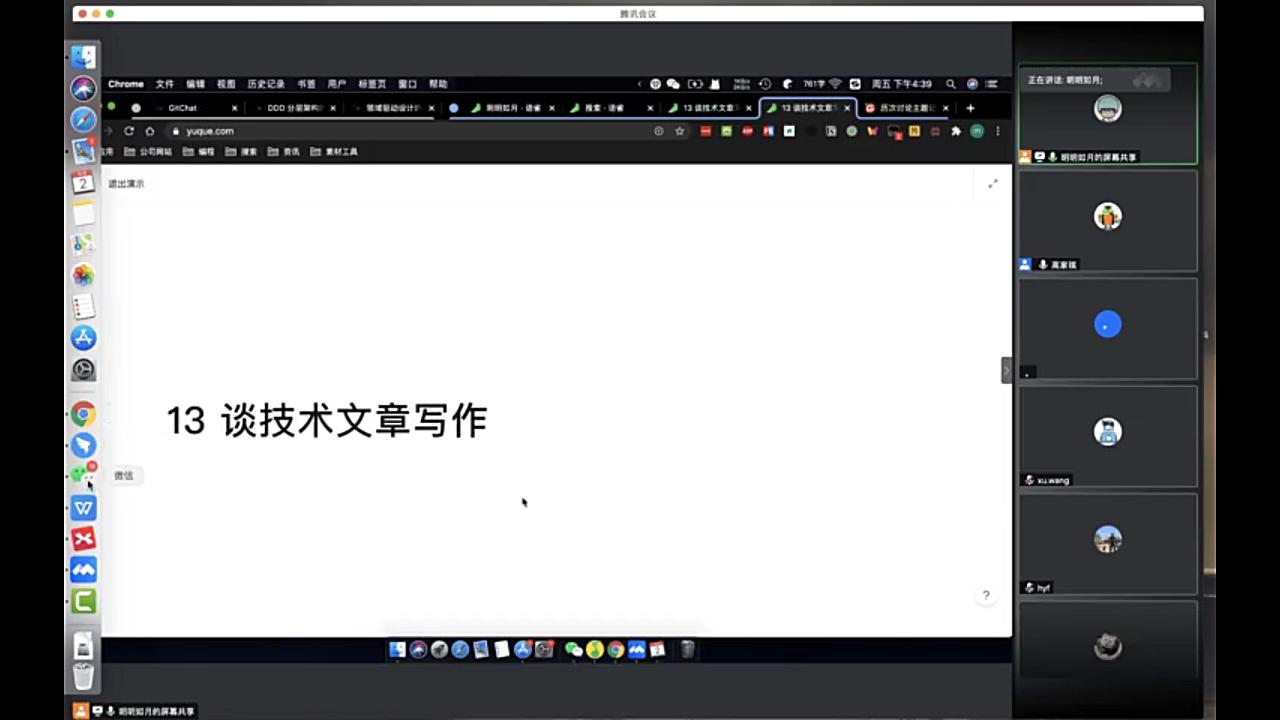Open WeChat in the bottom dock
The height and width of the screenshot is (720, 1280).
(573, 649)
